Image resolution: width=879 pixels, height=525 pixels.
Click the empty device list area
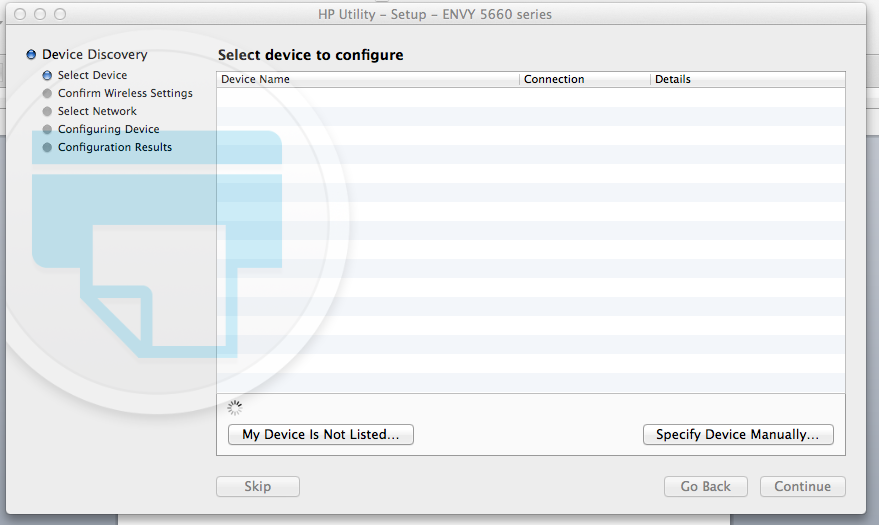coord(530,240)
